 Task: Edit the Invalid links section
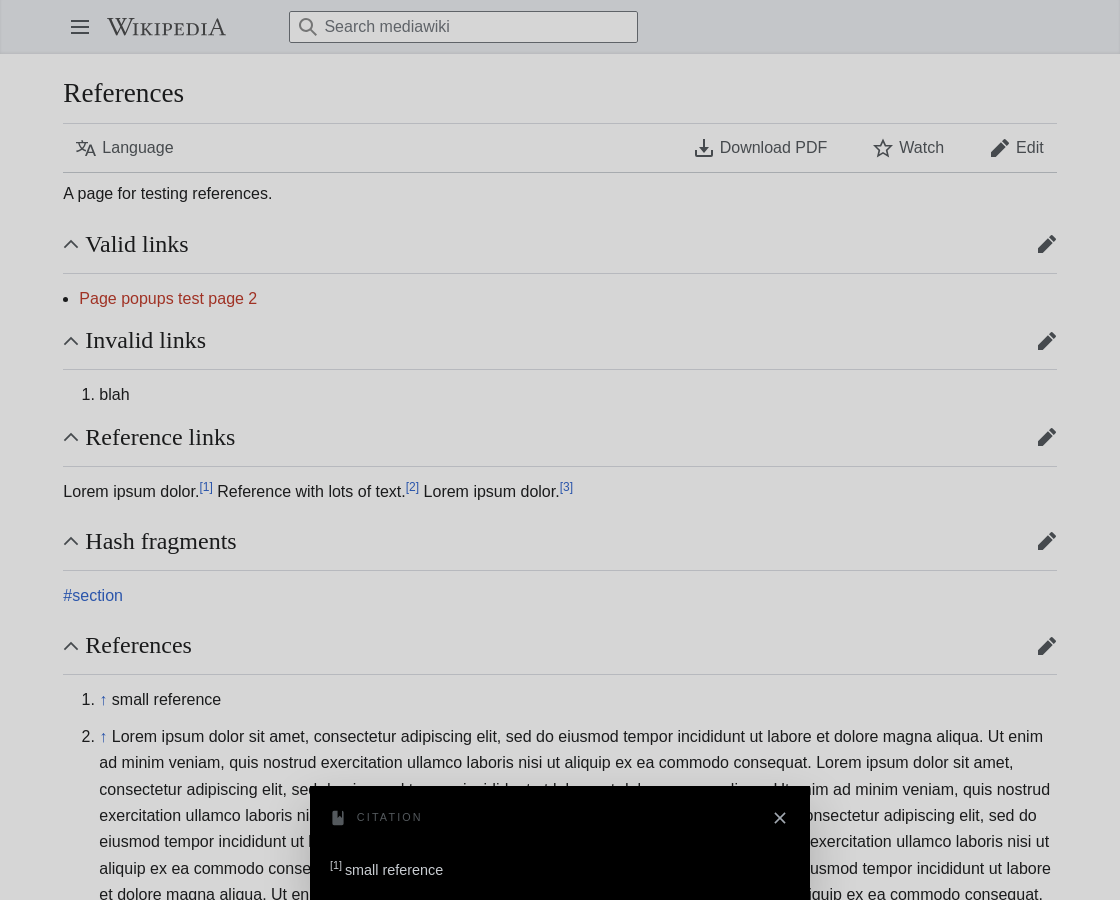(1046, 341)
